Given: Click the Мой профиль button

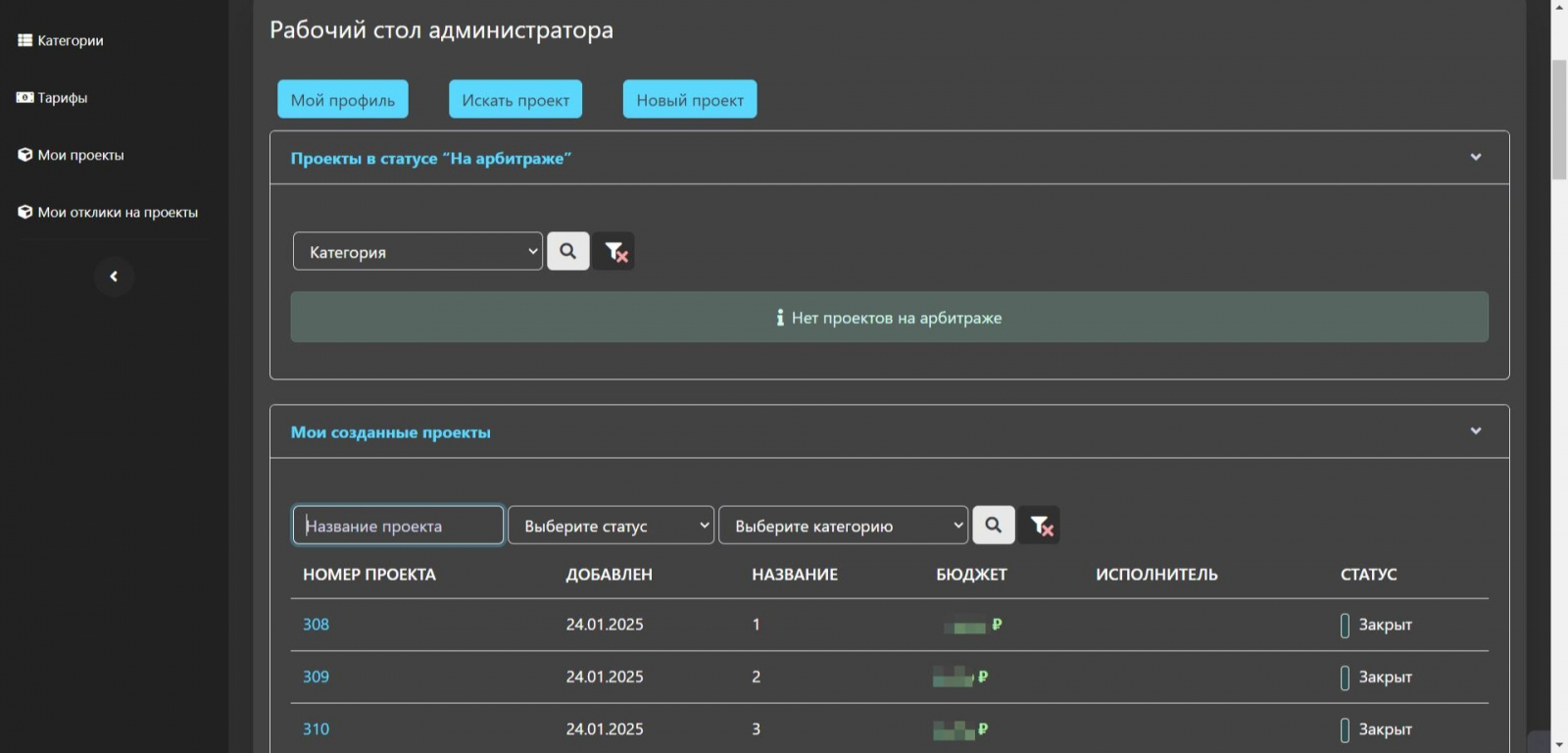Looking at the screenshot, I should [x=343, y=100].
